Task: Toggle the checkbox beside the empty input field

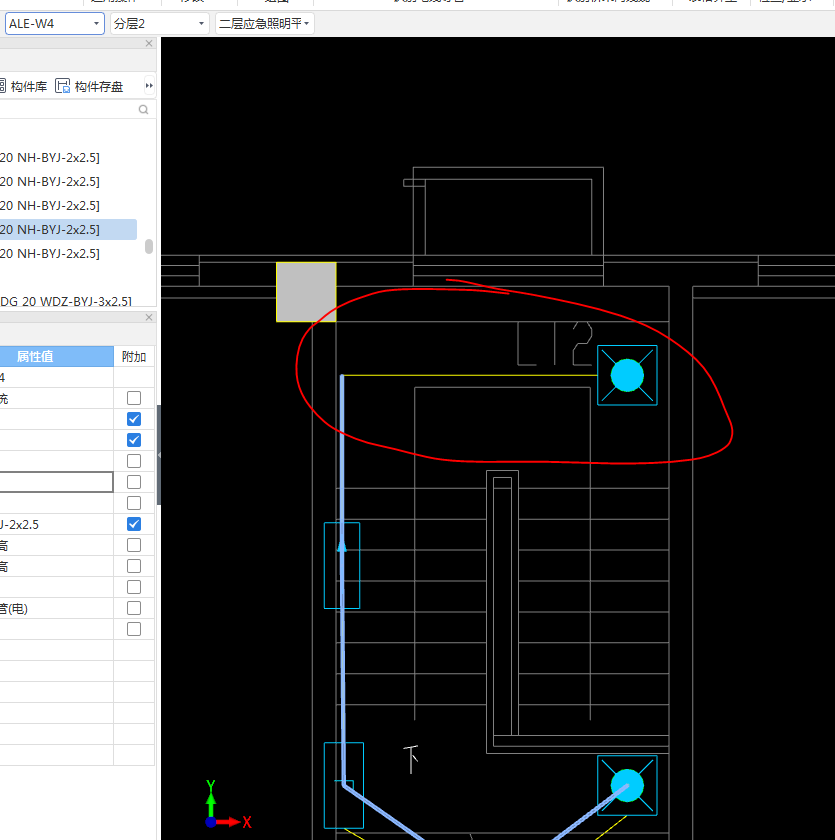Action: (x=134, y=482)
